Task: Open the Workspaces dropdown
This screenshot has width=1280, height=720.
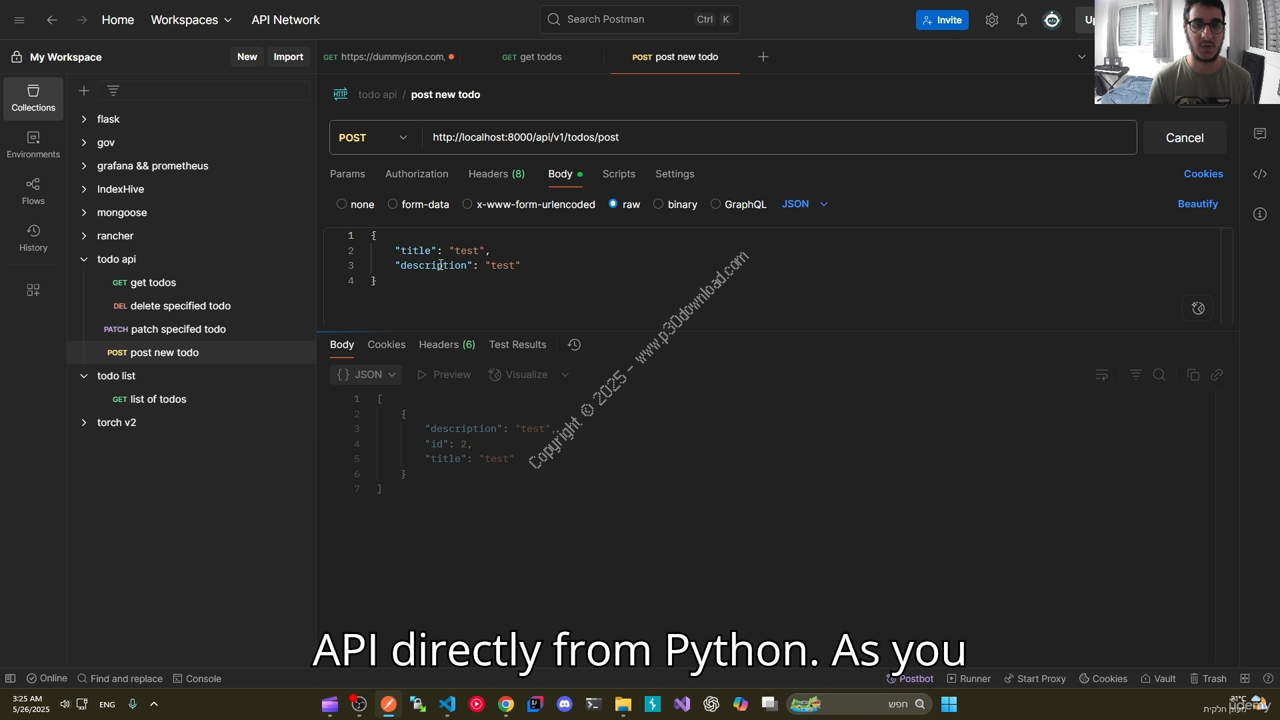Action: click(191, 20)
